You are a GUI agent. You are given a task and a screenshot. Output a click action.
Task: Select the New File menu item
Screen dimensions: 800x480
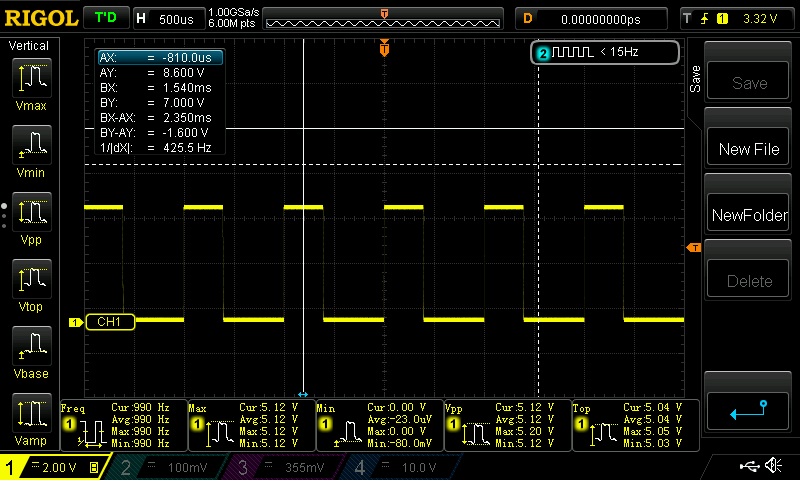(x=749, y=149)
